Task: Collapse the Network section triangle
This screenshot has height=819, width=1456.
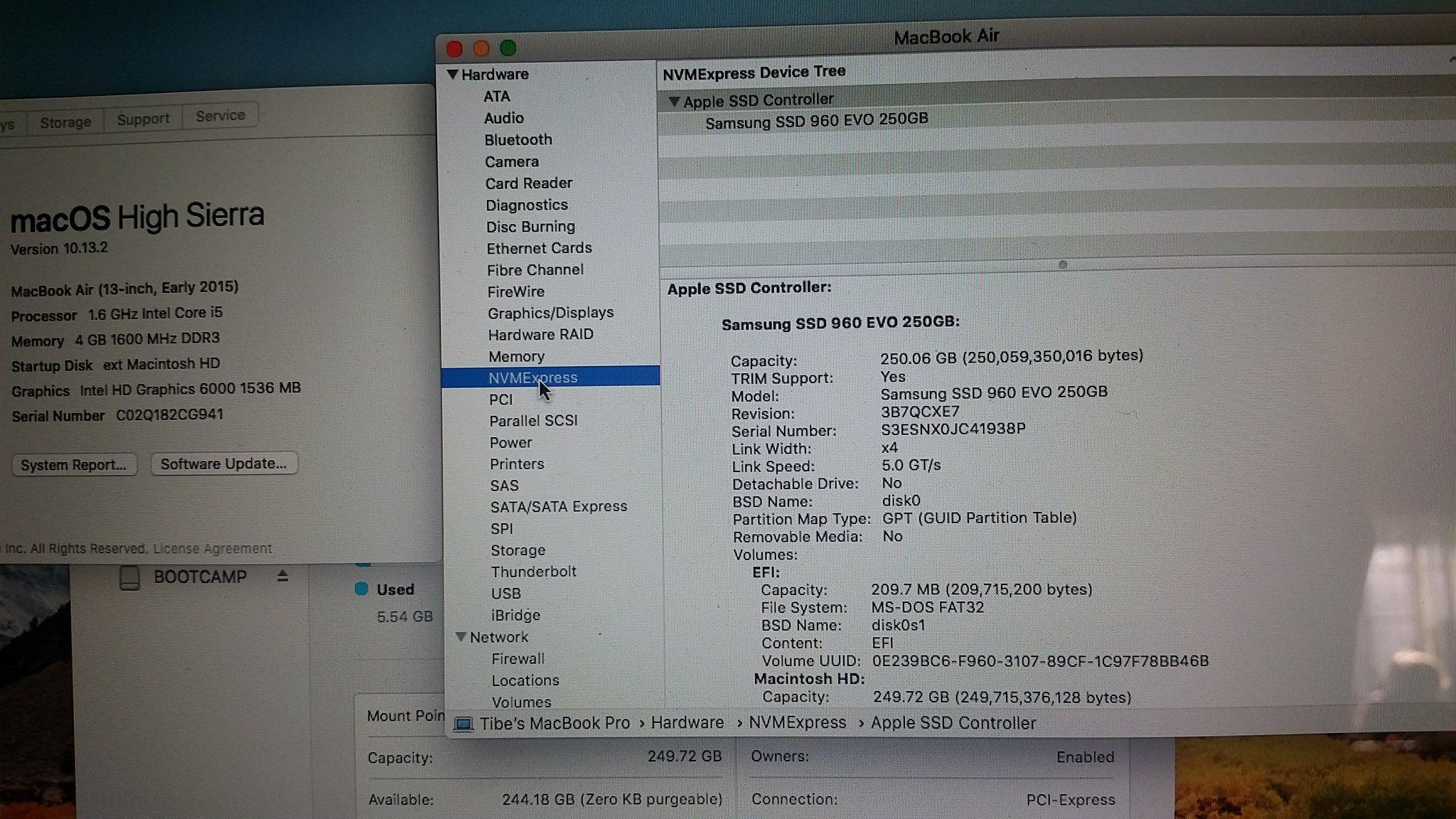Action: tap(461, 637)
